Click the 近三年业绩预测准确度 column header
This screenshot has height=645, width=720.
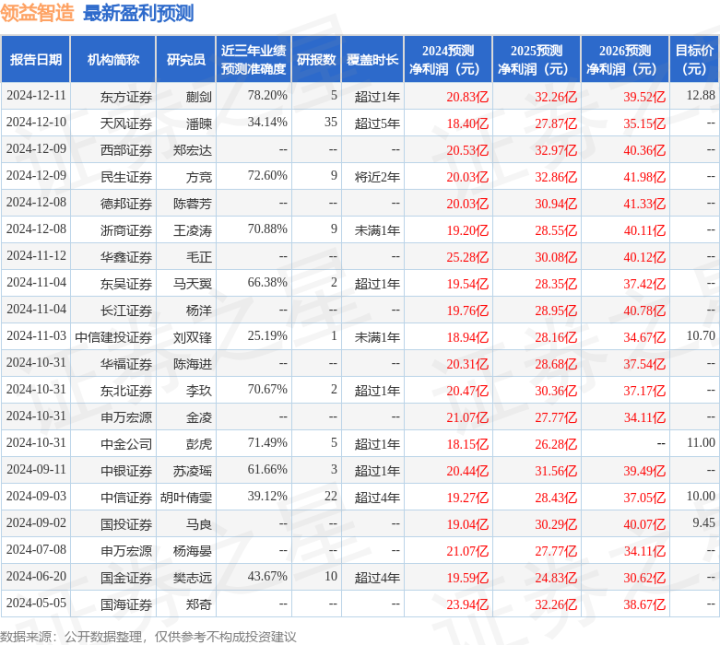tap(253, 60)
